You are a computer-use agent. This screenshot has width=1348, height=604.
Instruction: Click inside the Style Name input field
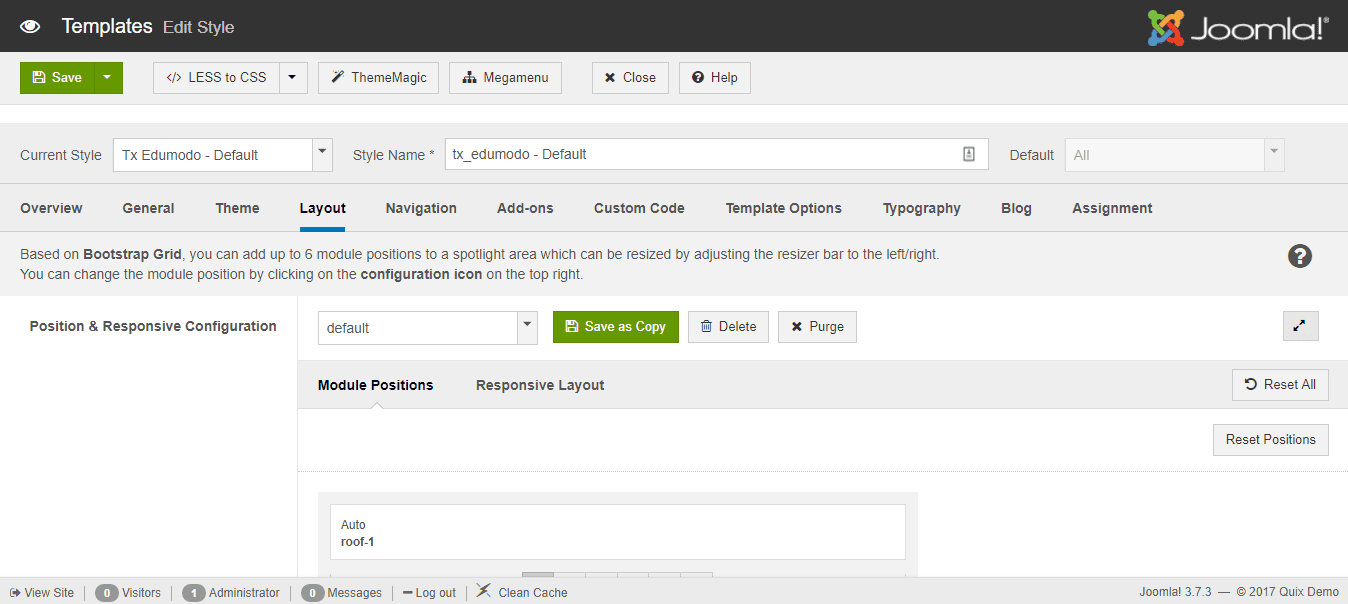pos(700,154)
